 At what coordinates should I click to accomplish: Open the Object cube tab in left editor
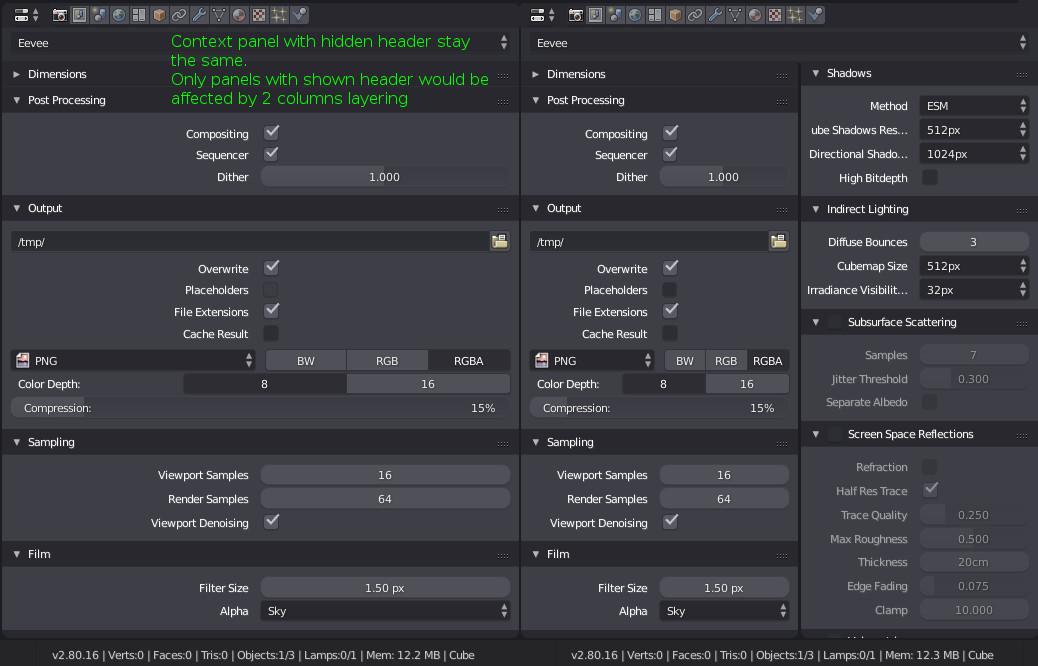click(x=160, y=15)
